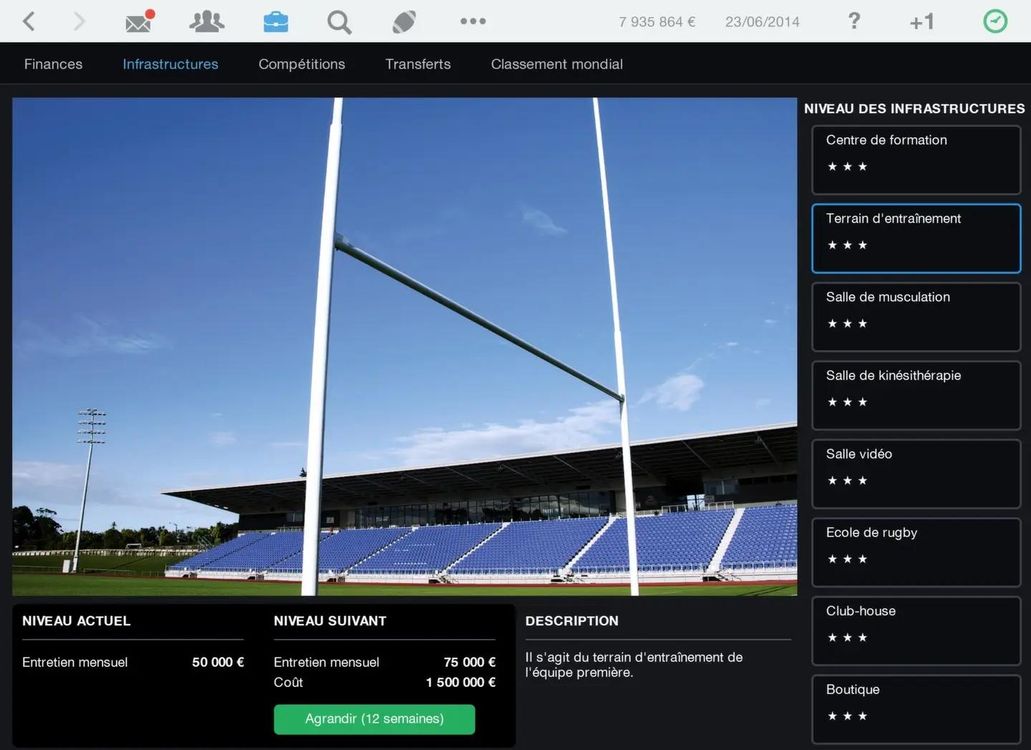The height and width of the screenshot is (750, 1031).
Task: Switch to the Finances tab
Action: pyautogui.click(x=53, y=64)
